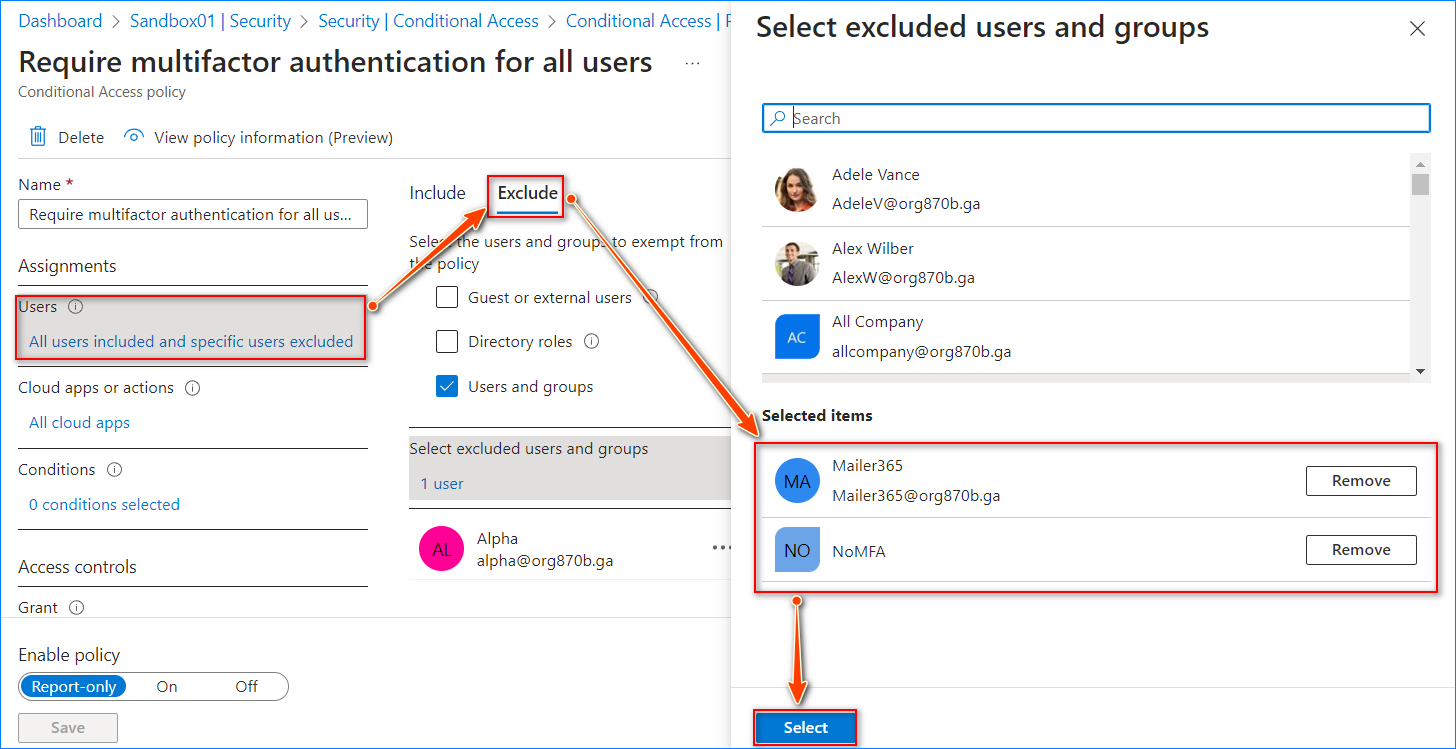Set Enable policy to Off
This screenshot has width=1456, height=749.
pos(246,687)
